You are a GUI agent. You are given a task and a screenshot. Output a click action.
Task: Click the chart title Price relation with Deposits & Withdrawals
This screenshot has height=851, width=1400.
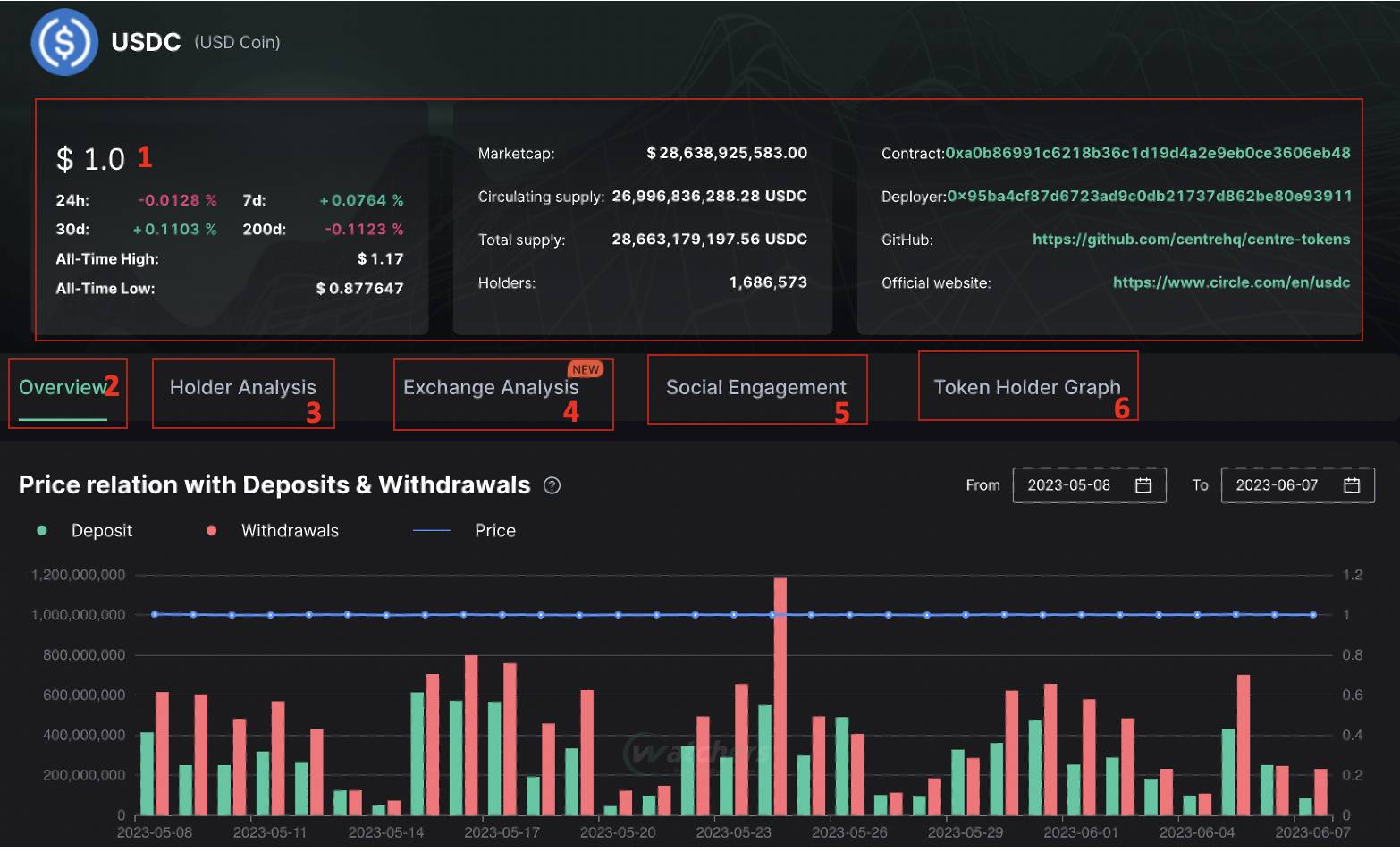click(274, 484)
